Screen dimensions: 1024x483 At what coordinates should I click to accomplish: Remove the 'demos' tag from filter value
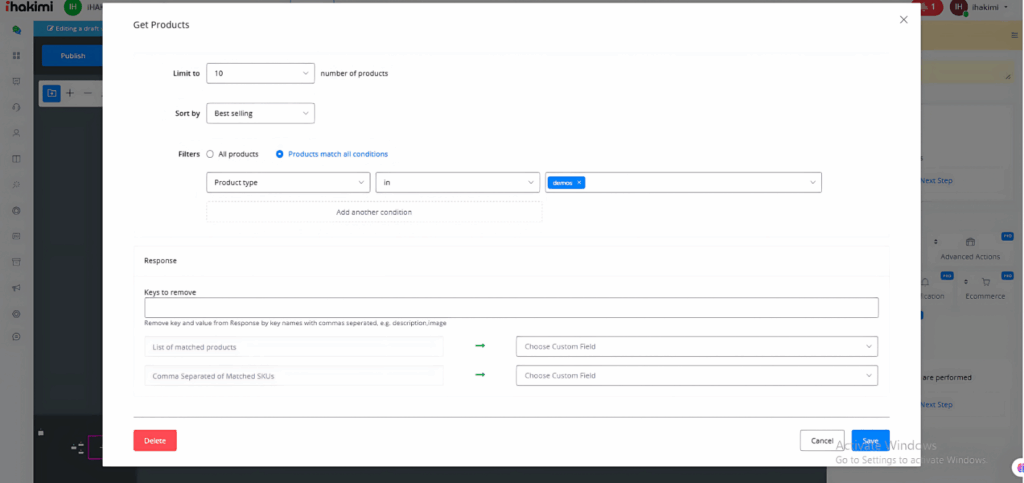coord(579,183)
